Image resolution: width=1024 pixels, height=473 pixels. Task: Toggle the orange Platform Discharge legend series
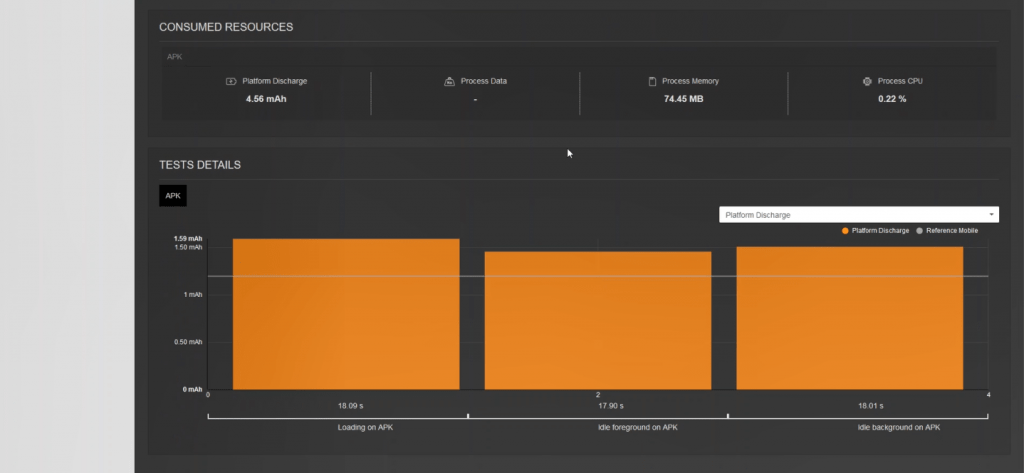[x=875, y=231]
